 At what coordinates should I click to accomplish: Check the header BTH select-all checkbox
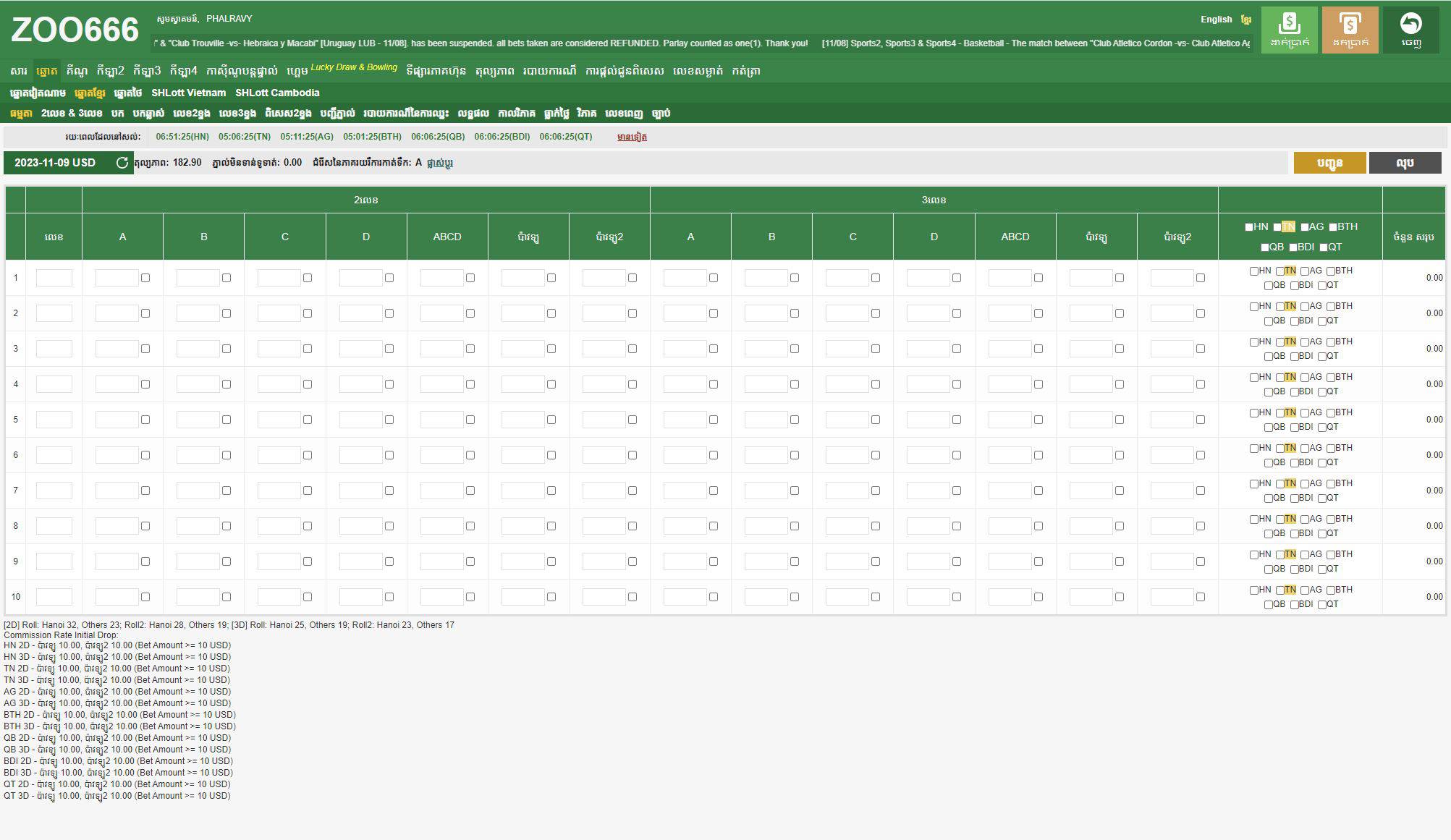coord(1333,227)
